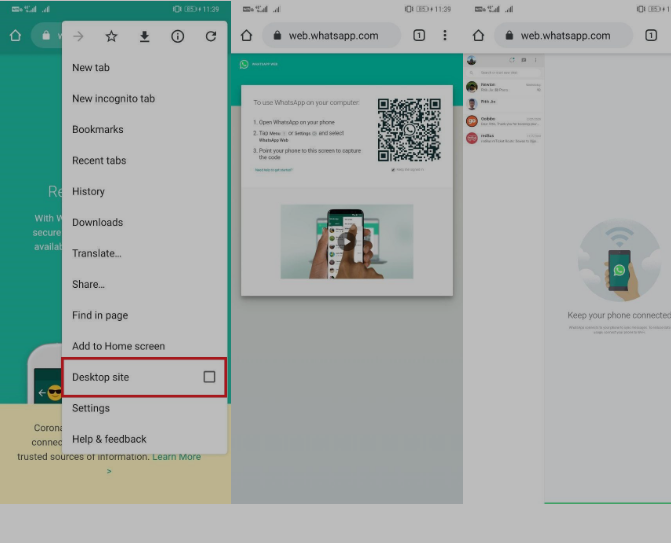Tap the download page icon
This screenshot has height=543, width=671.
pyautogui.click(x=145, y=36)
